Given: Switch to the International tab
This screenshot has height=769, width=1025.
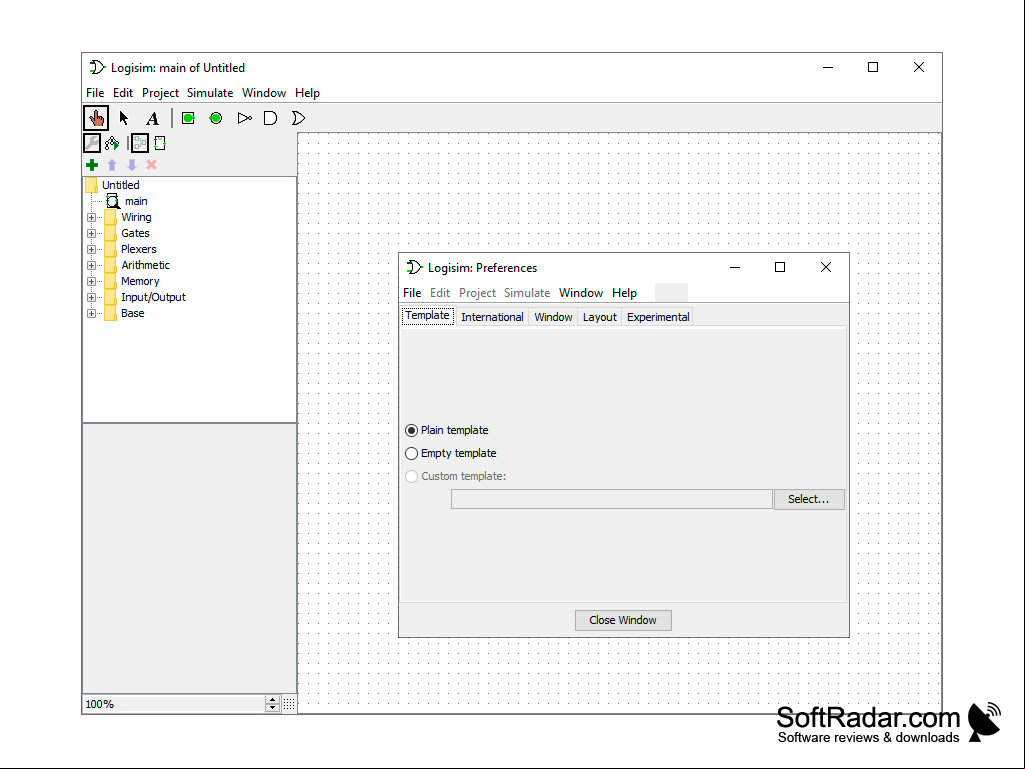Looking at the screenshot, I should click(x=492, y=317).
